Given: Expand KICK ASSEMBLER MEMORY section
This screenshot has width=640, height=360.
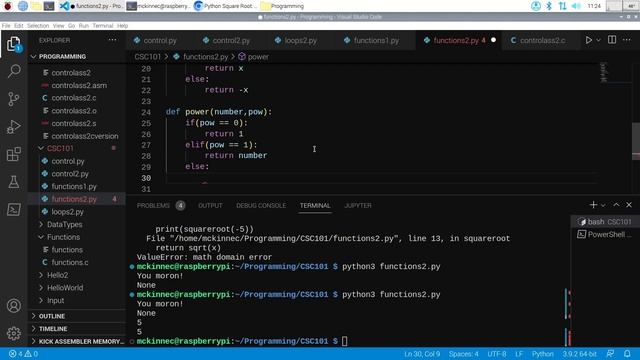Looking at the screenshot, I should tap(77, 341).
